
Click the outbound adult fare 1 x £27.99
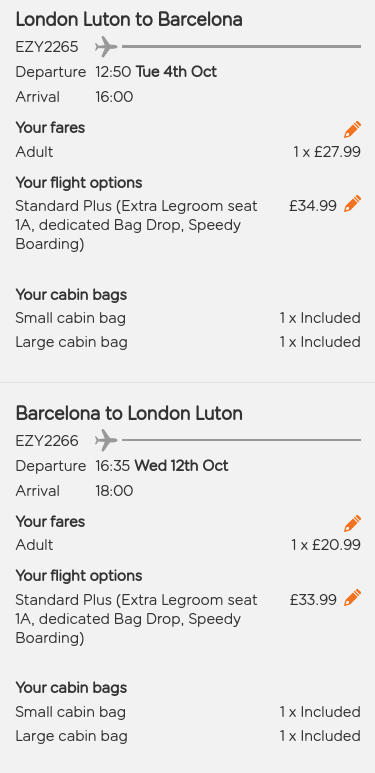tap(327, 152)
